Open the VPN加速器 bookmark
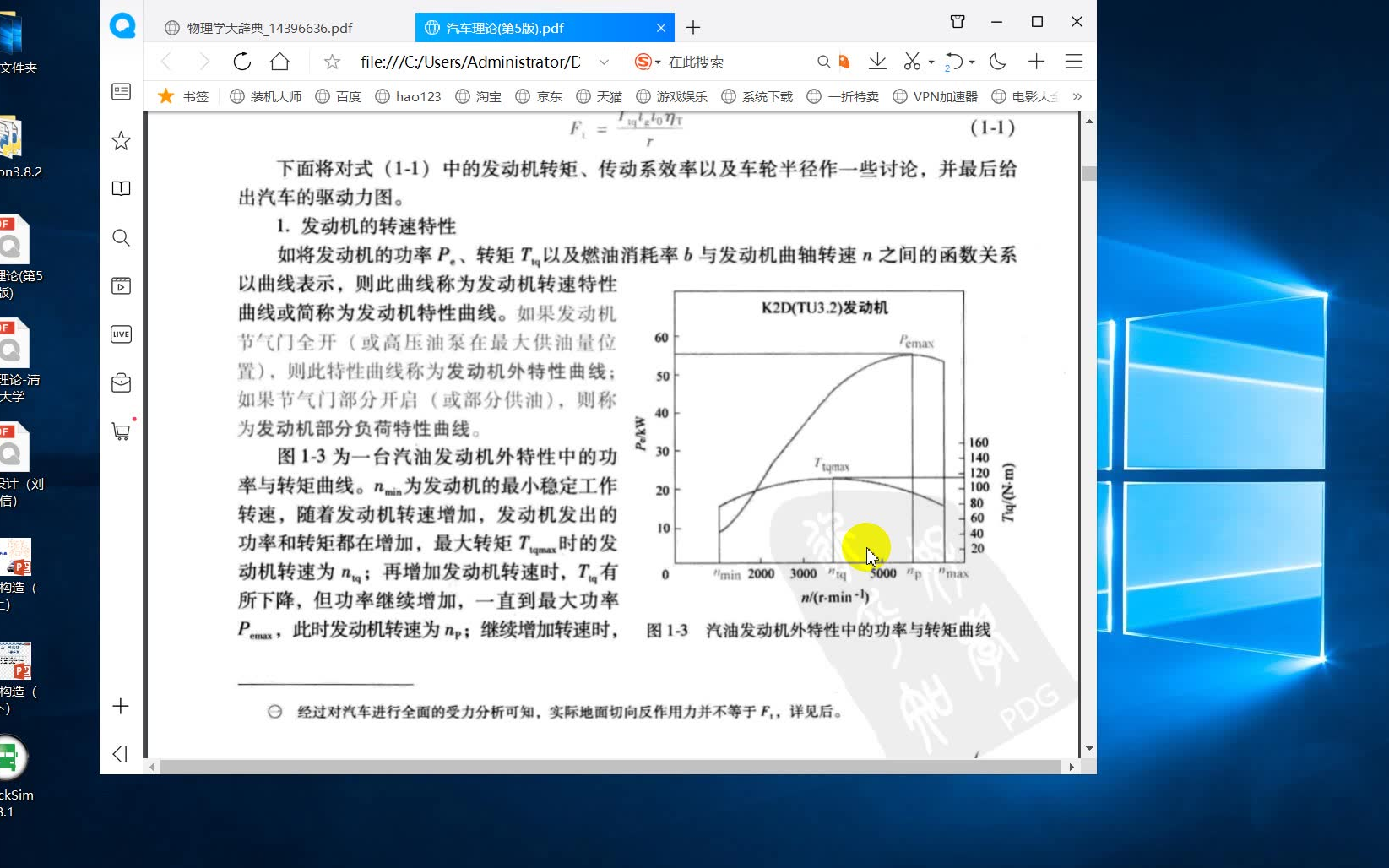Screen dimensions: 1389x868 [x=936, y=96]
